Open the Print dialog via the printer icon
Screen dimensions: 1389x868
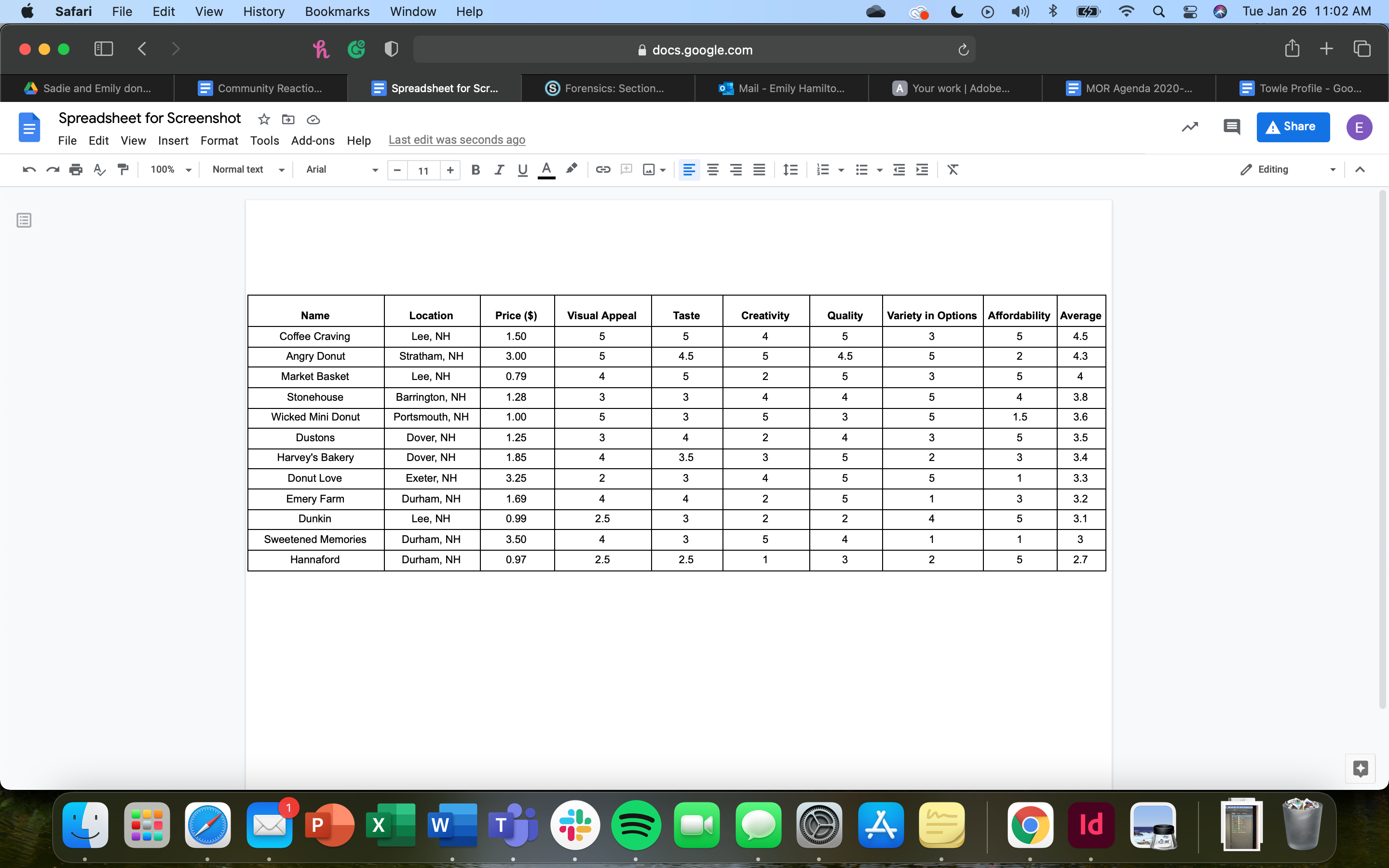76,169
